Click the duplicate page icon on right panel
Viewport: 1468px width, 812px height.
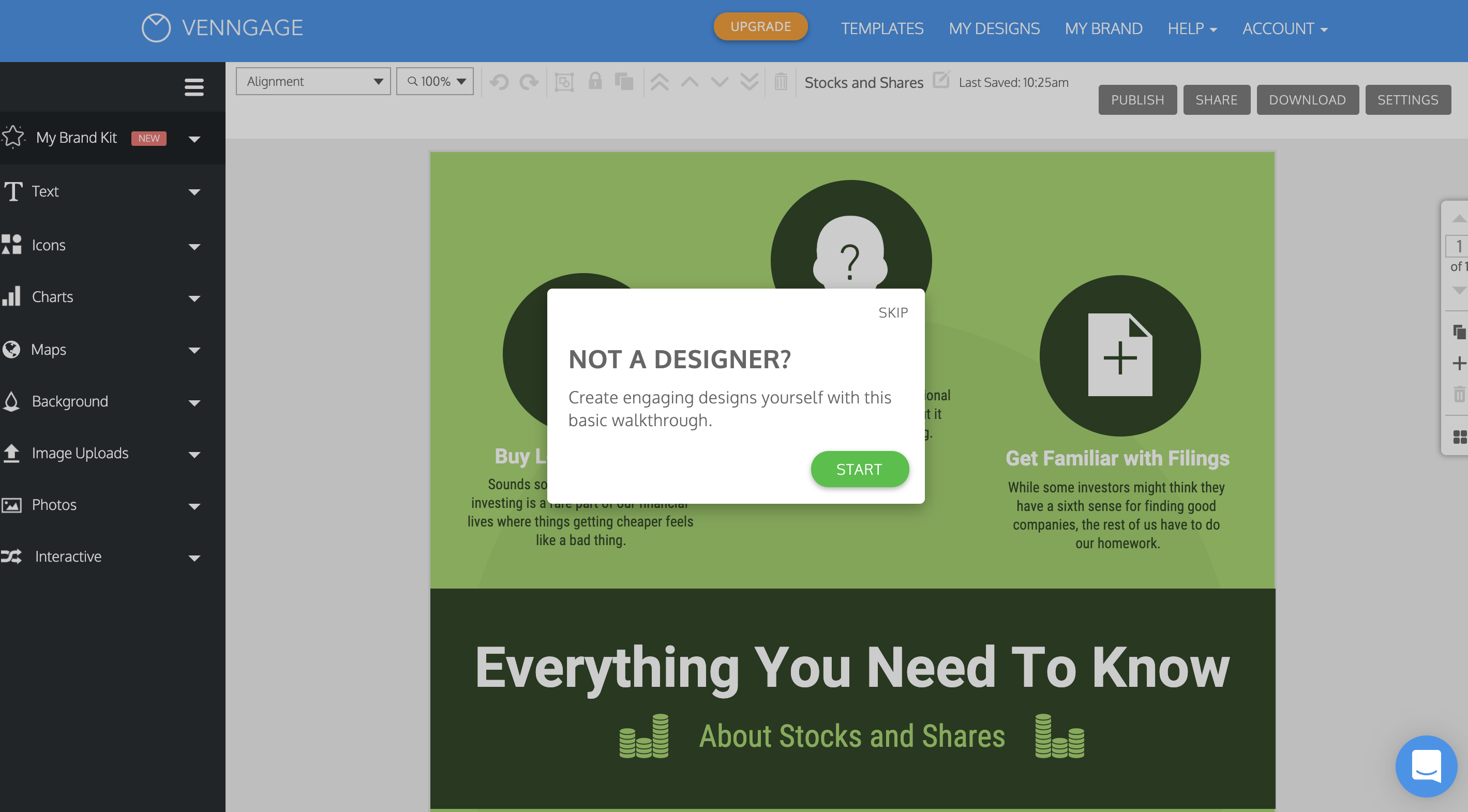(x=1459, y=332)
